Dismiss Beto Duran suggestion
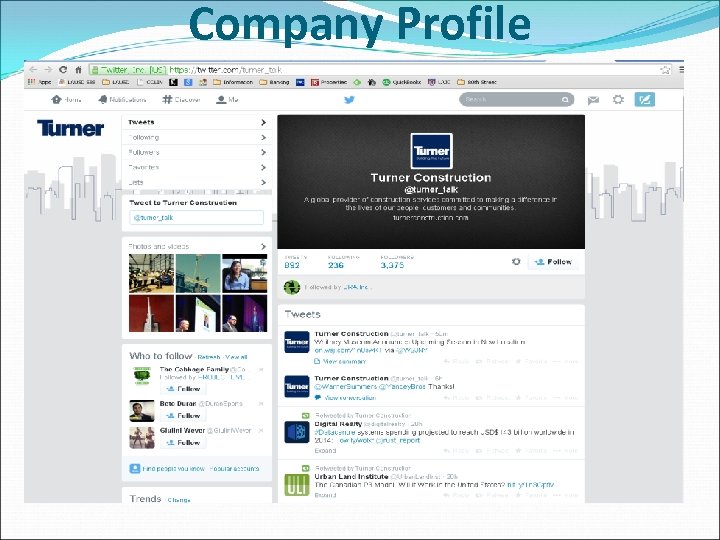The image size is (720, 540). 261,404
